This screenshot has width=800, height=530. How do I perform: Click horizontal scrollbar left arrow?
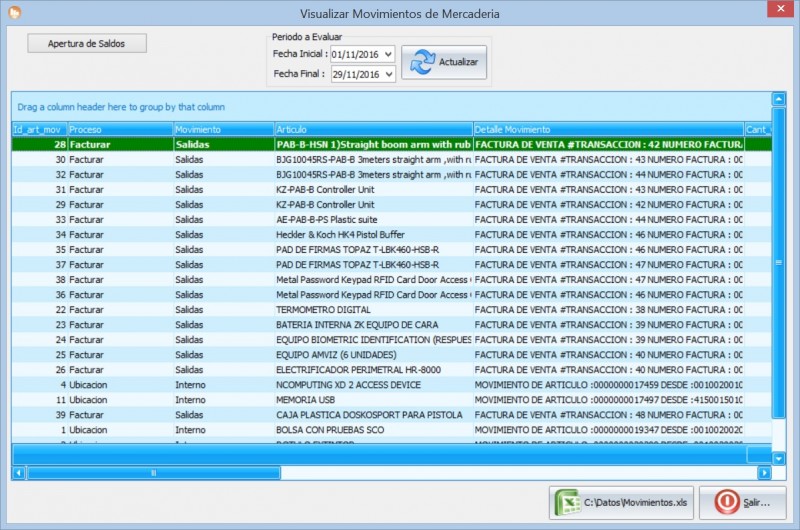[19, 472]
